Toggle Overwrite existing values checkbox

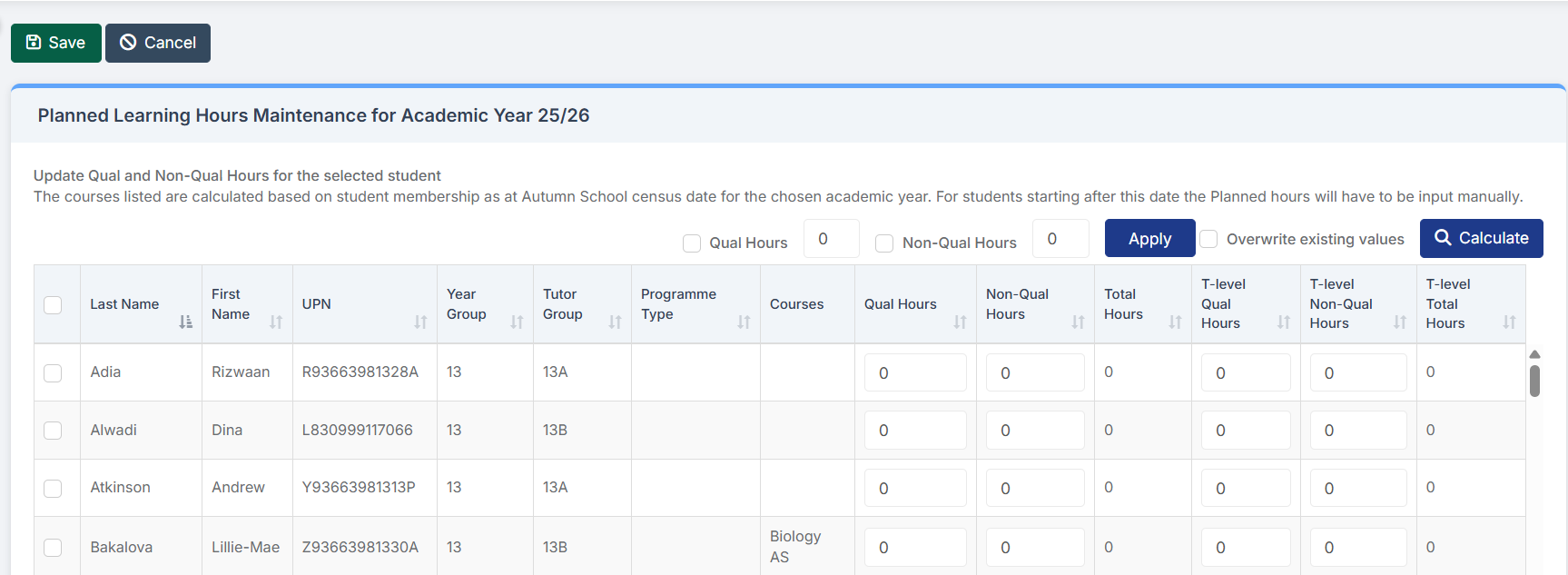1208,239
